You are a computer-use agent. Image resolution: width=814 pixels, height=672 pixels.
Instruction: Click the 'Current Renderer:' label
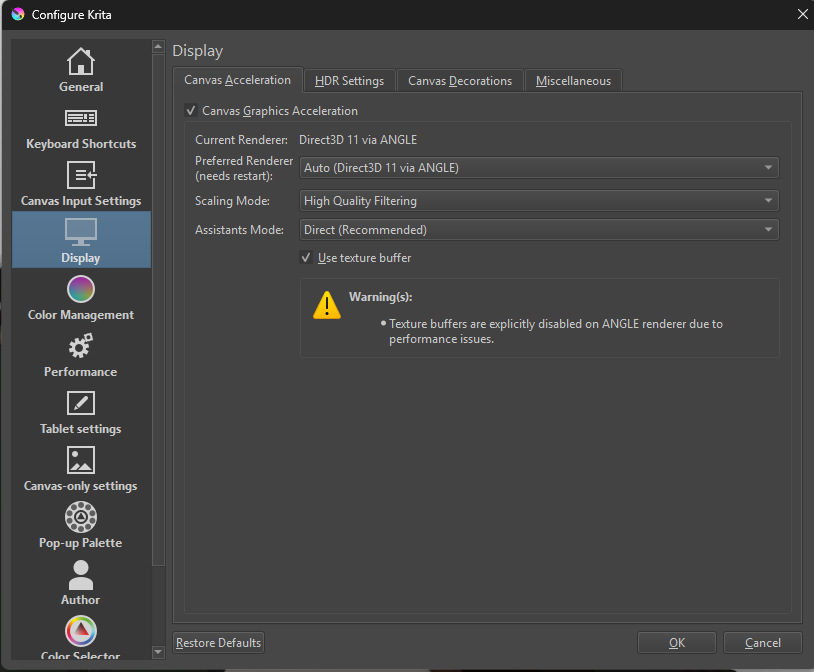(241, 140)
